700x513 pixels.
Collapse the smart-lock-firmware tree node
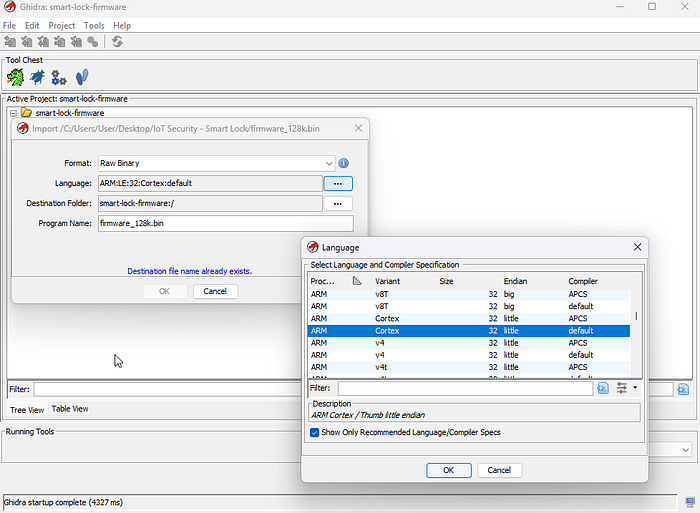tap(13, 113)
